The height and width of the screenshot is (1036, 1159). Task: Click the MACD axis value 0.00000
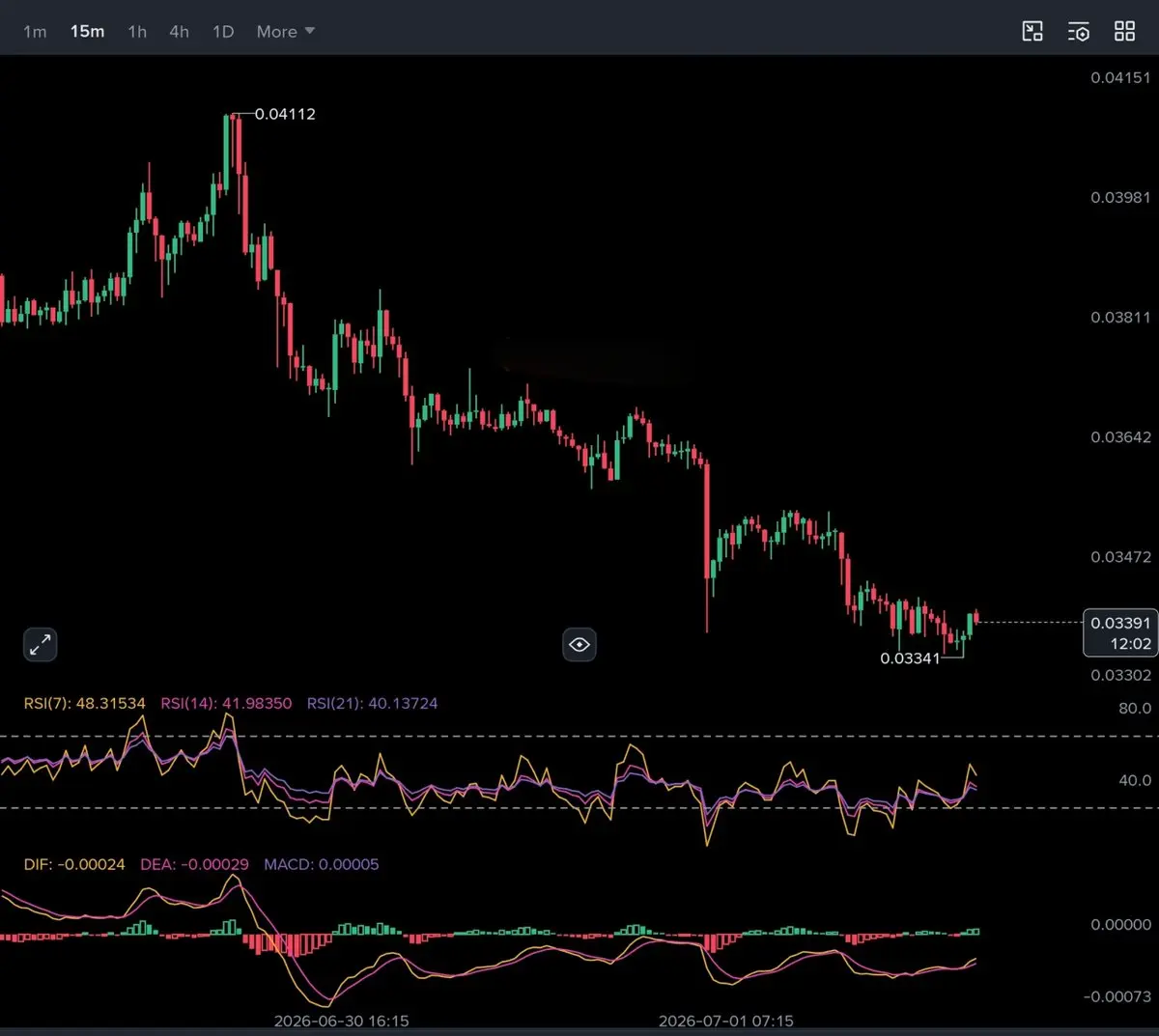1120,924
